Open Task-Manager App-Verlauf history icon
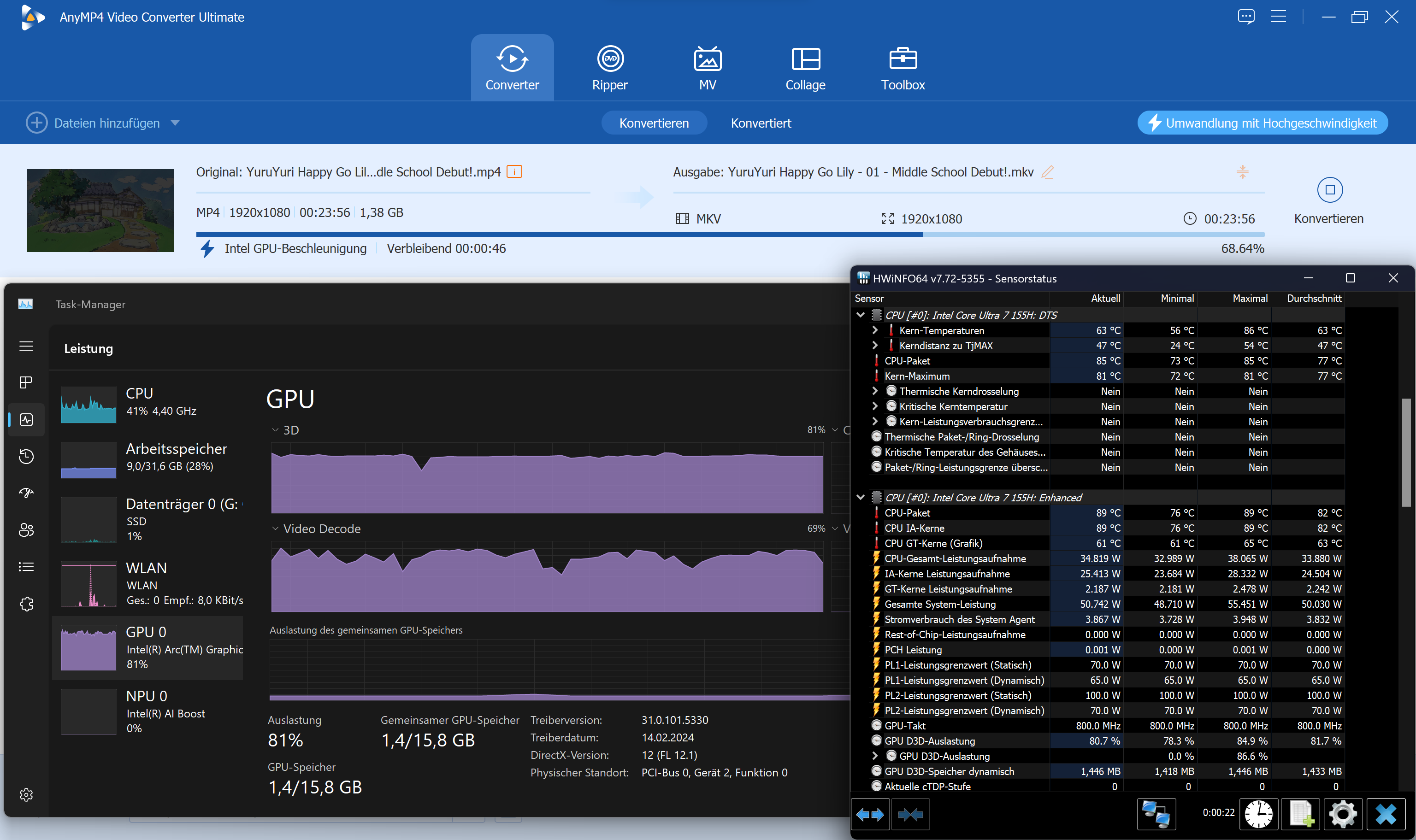The image size is (1416, 840). pyautogui.click(x=26, y=456)
